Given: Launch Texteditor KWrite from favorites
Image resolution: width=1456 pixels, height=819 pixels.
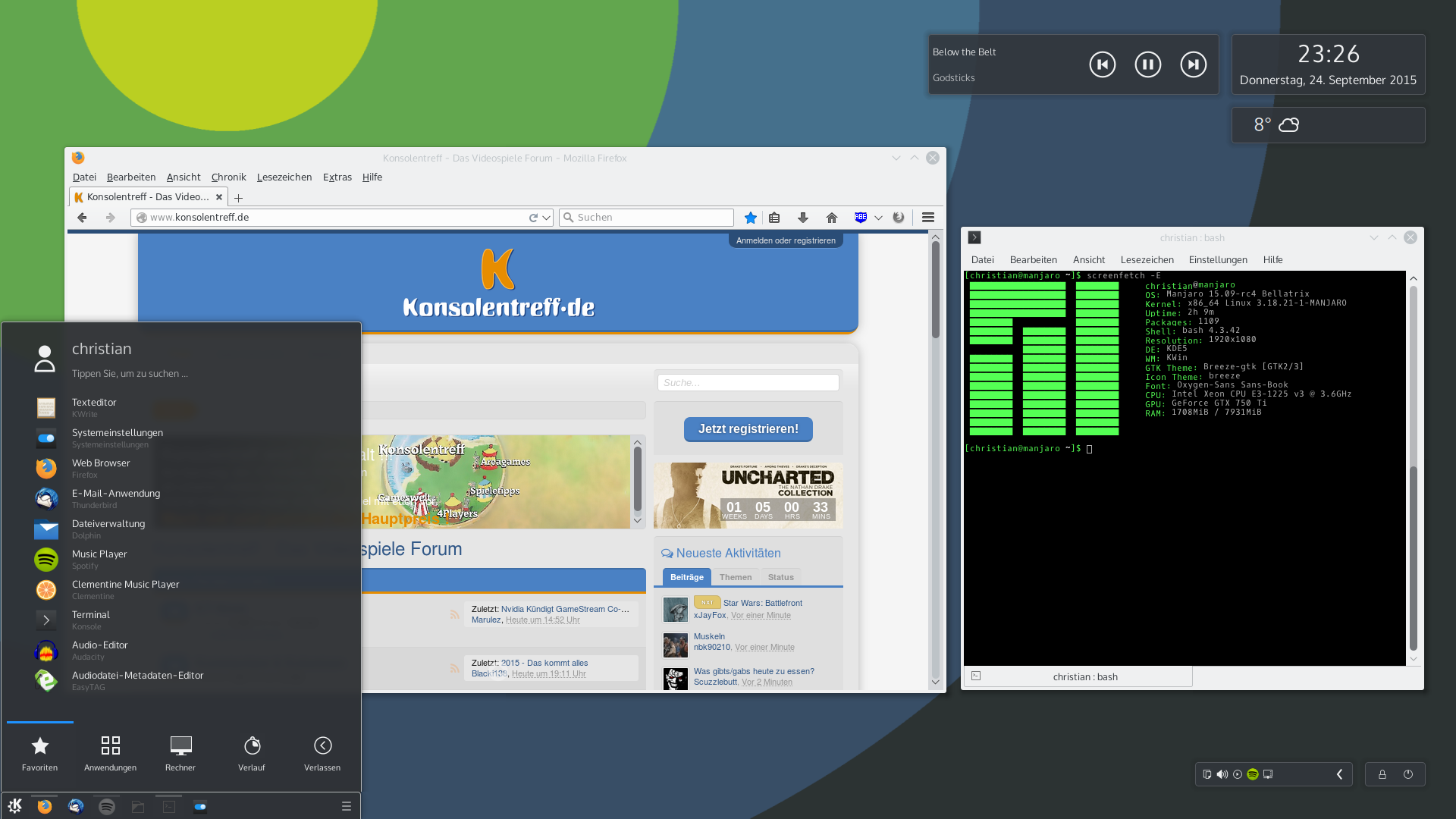Looking at the screenshot, I should (182, 408).
